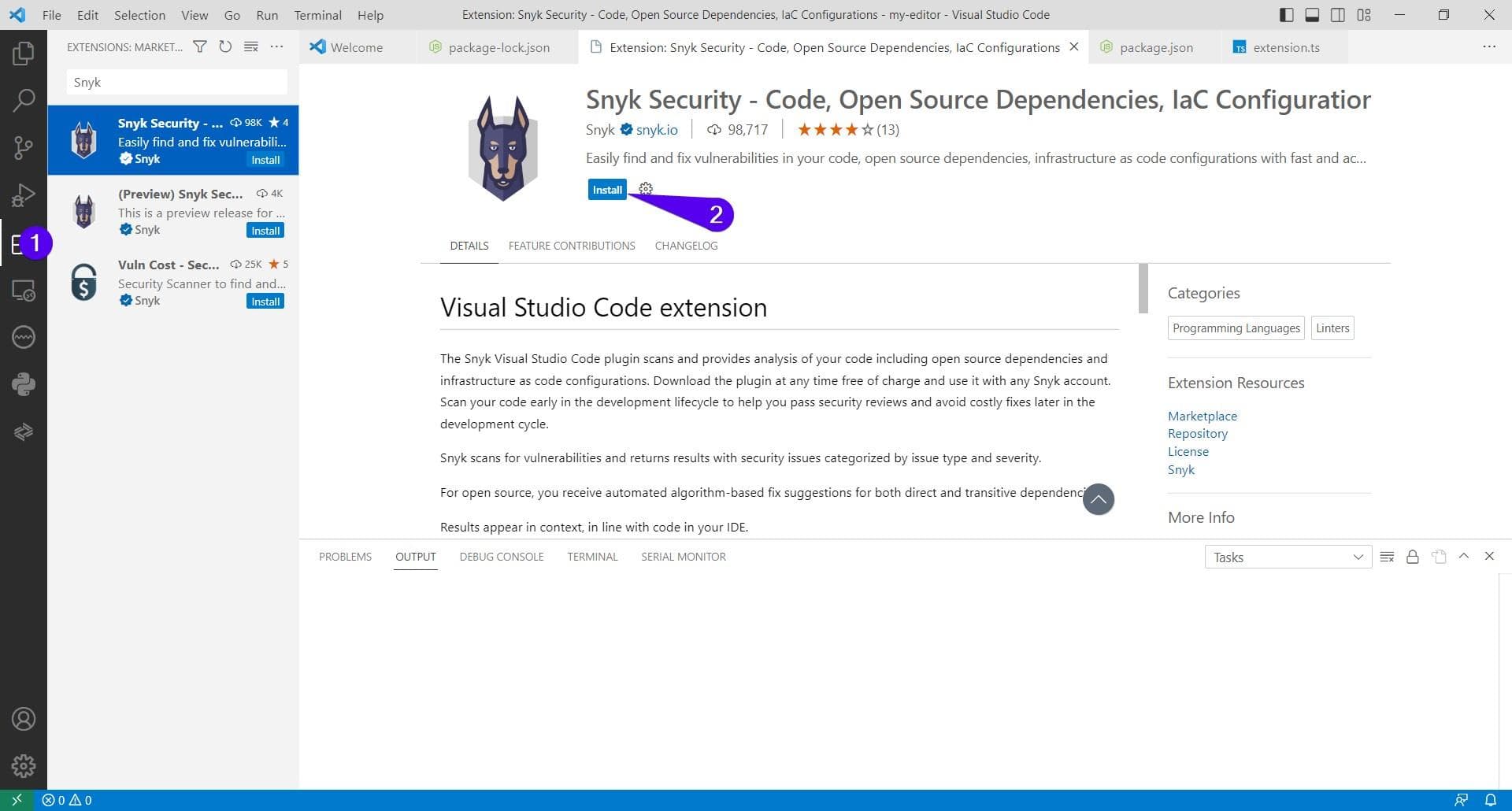The image size is (1512, 811).
Task: Switch to the Terminal panel tab
Action: 592,557
